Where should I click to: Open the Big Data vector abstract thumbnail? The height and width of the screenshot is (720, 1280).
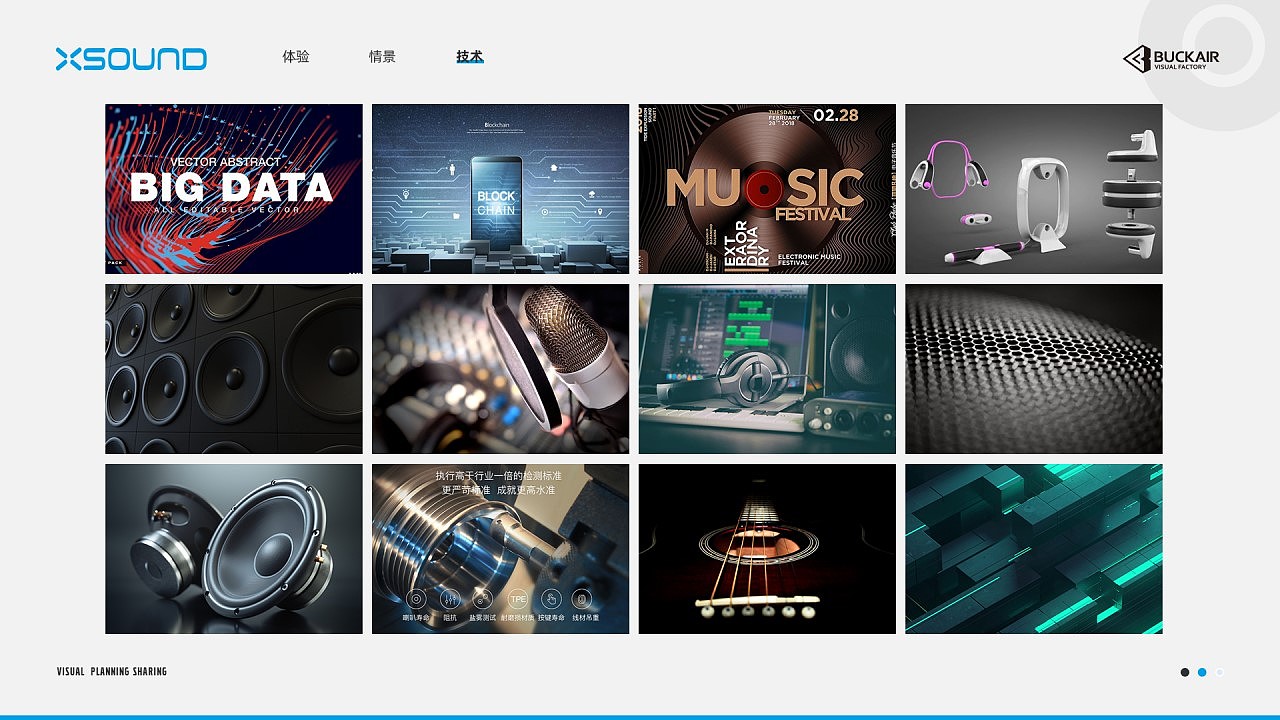pyautogui.click(x=234, y=189)
